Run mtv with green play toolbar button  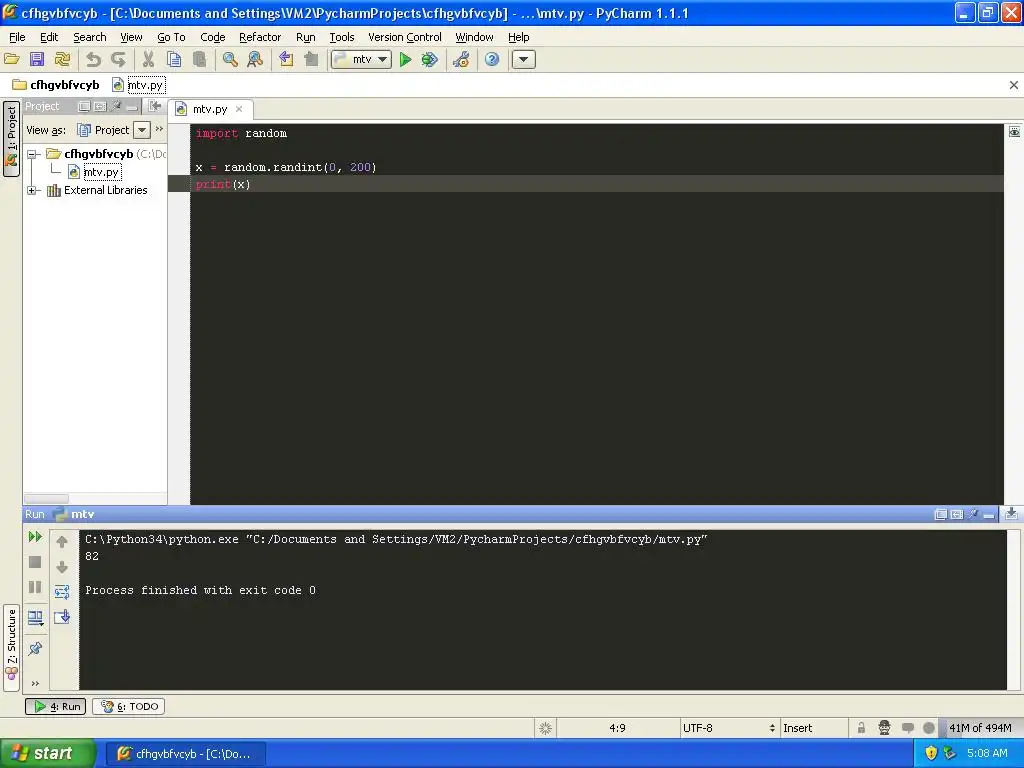tap(405, 59)
